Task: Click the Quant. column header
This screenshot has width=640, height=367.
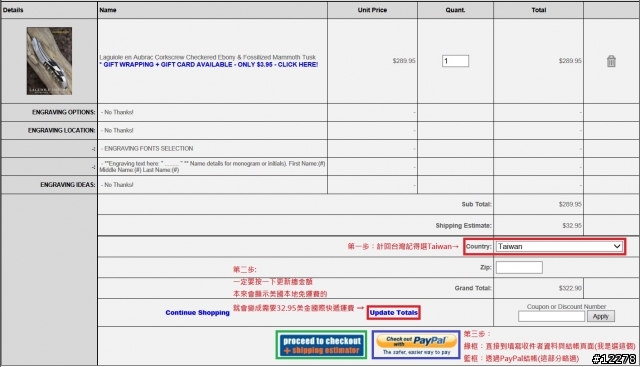Action: coord(455,10)
